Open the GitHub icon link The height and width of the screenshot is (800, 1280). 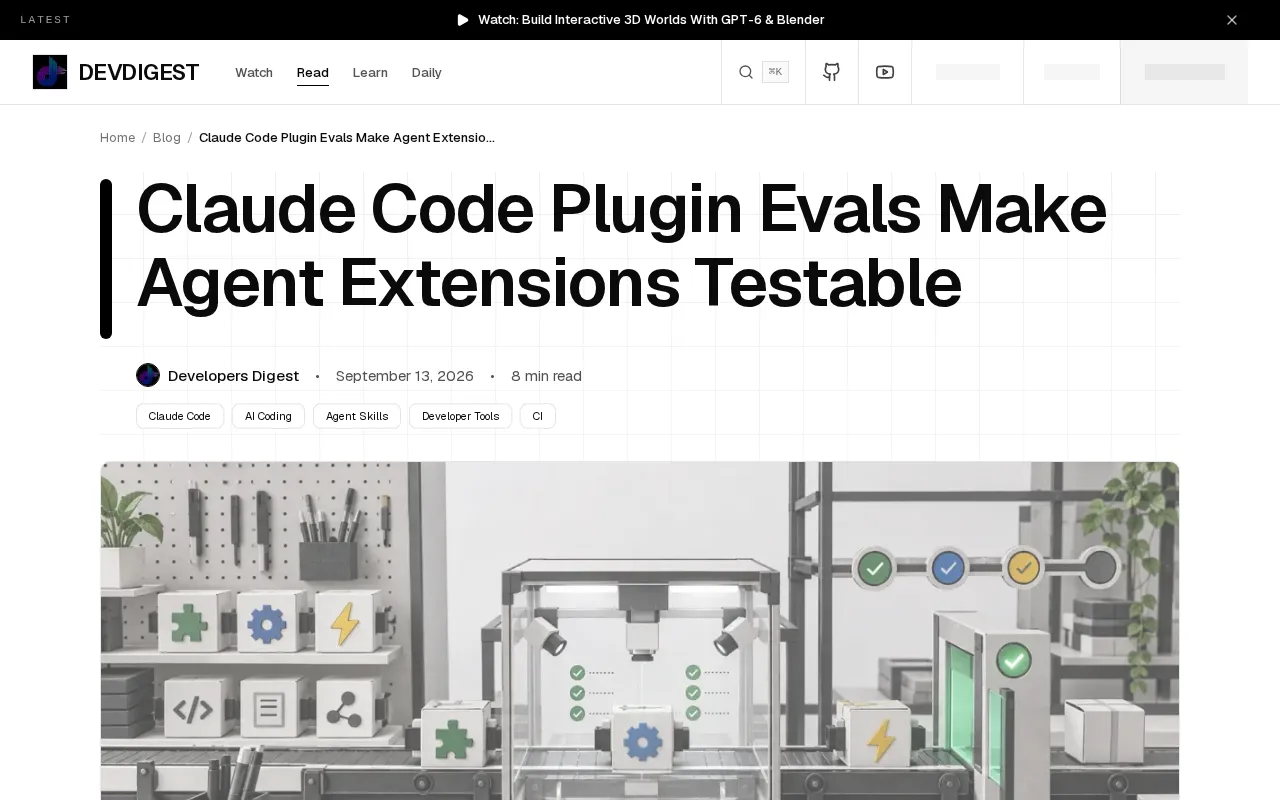[832, 72]
